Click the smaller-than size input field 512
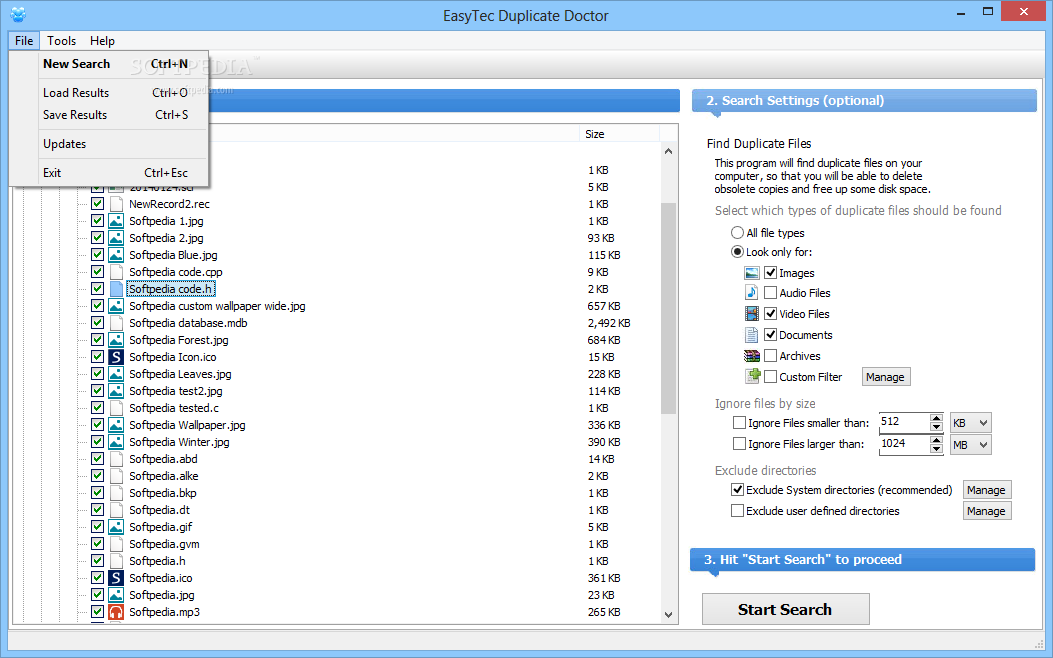1053x658 pixels. pos(904,422)
